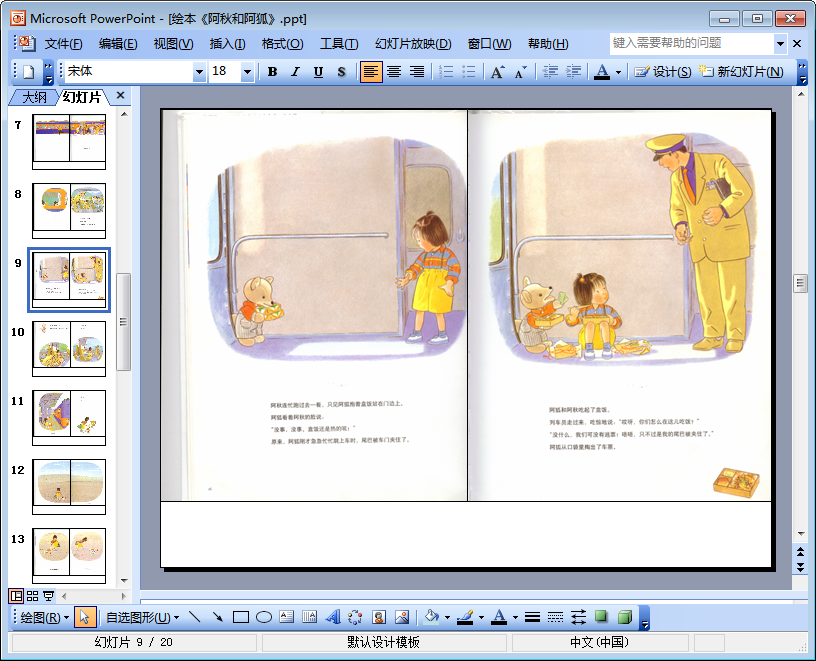Viewport: 816px width, 661px height.
Task: Close the slide thumbnail pane
Action: (120, 95)
